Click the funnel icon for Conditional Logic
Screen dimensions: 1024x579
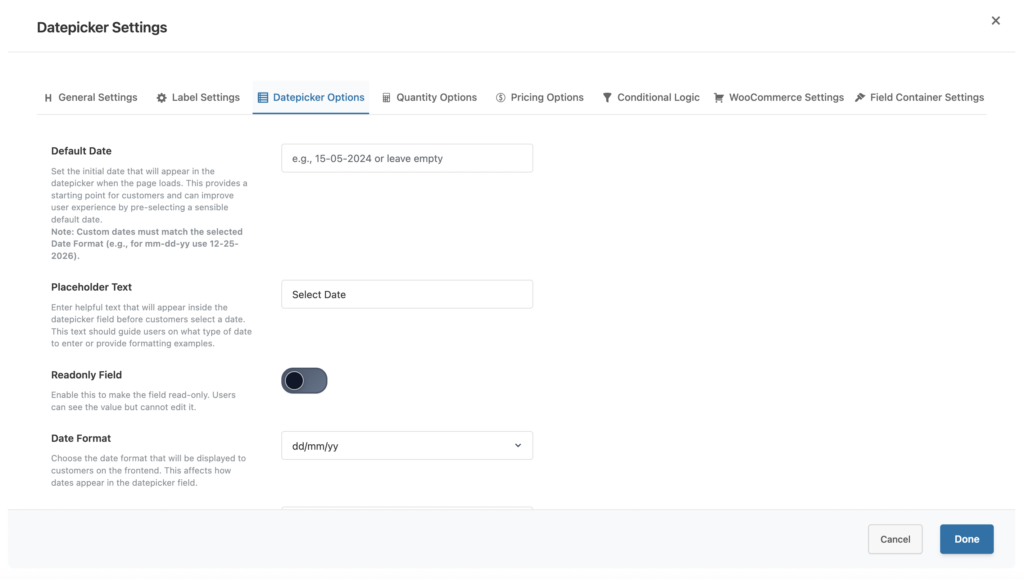tap(607, 98)
